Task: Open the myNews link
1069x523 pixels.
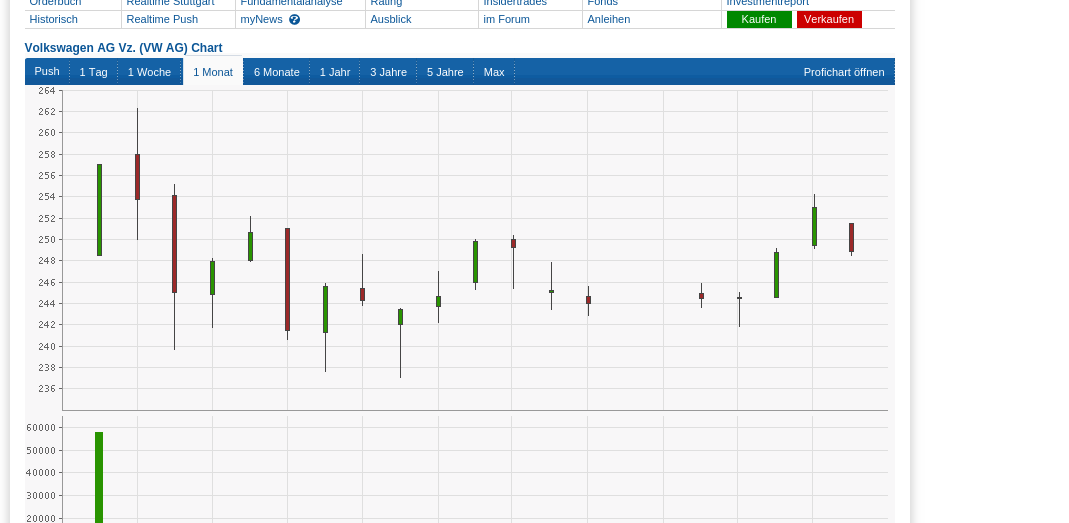Action: 261,19
